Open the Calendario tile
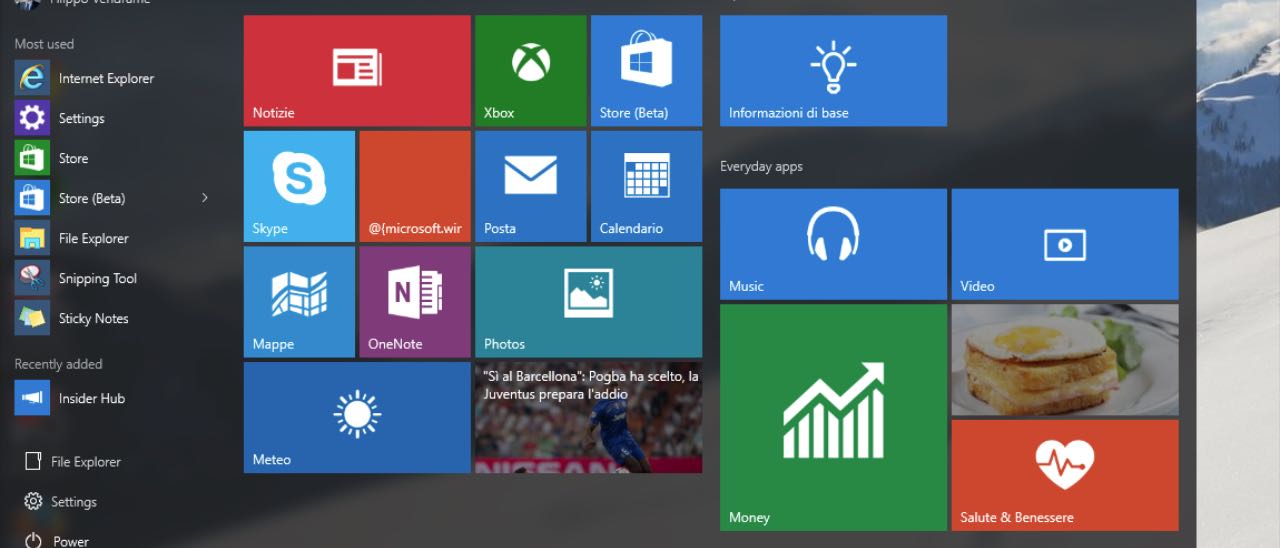 (646, 186)
